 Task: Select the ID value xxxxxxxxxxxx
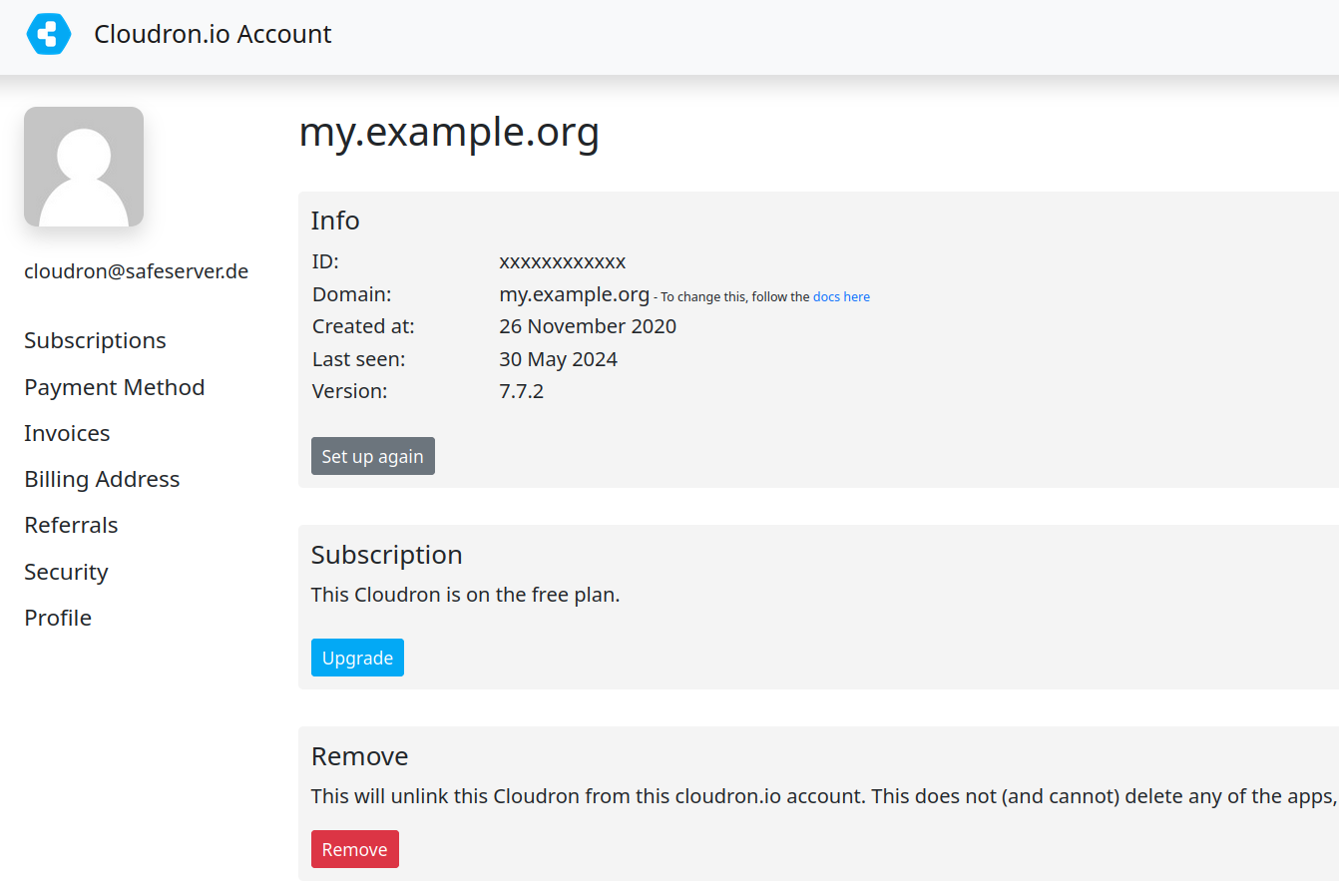pyautogui.click(x=563, y=261)
